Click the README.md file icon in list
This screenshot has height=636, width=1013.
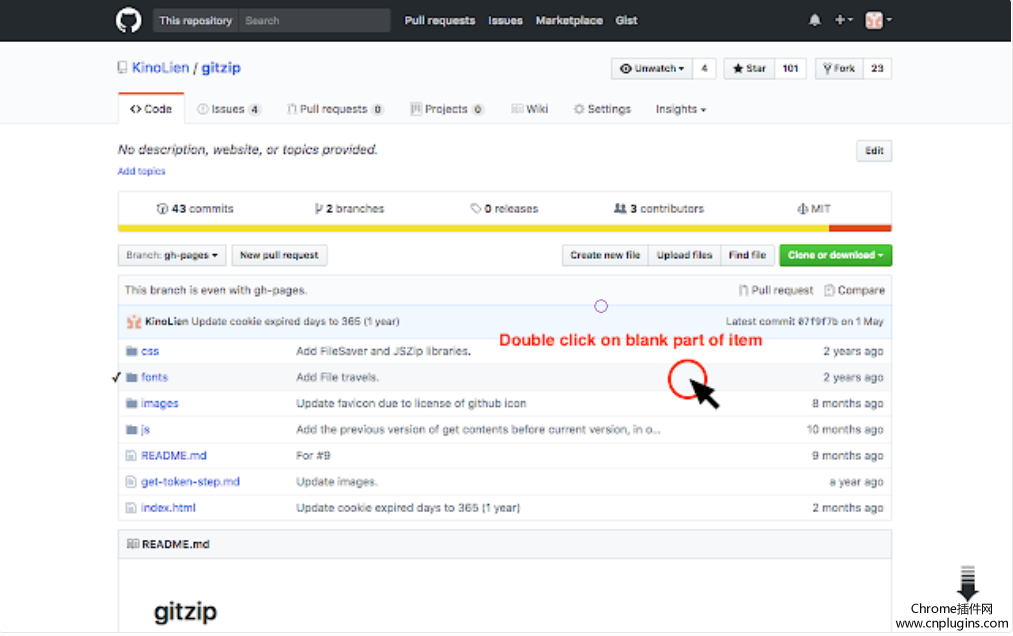click(x=131, y=456)
